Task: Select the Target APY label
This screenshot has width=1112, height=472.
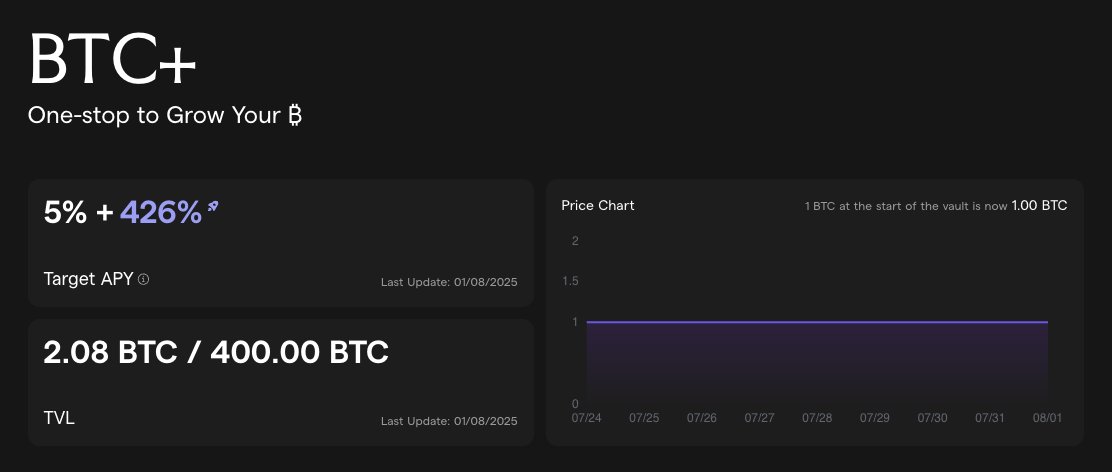Action: [x=88, y=279]
